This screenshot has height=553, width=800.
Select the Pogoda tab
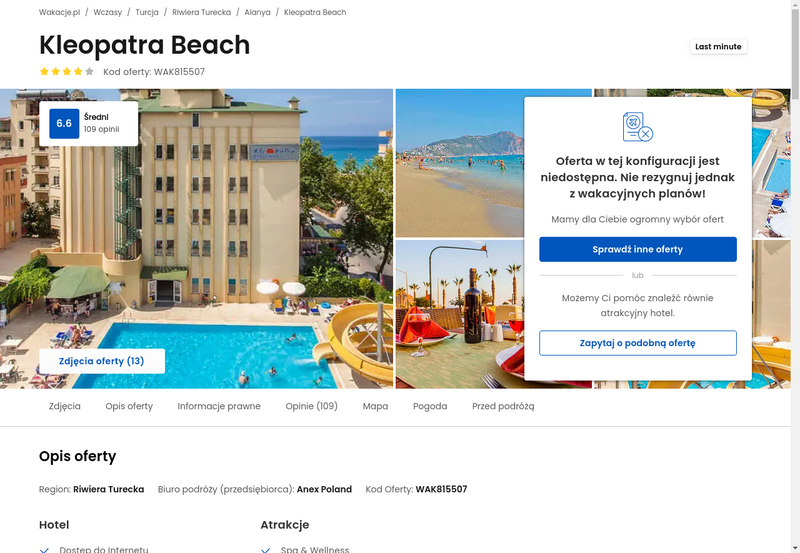tap(430, 406)
